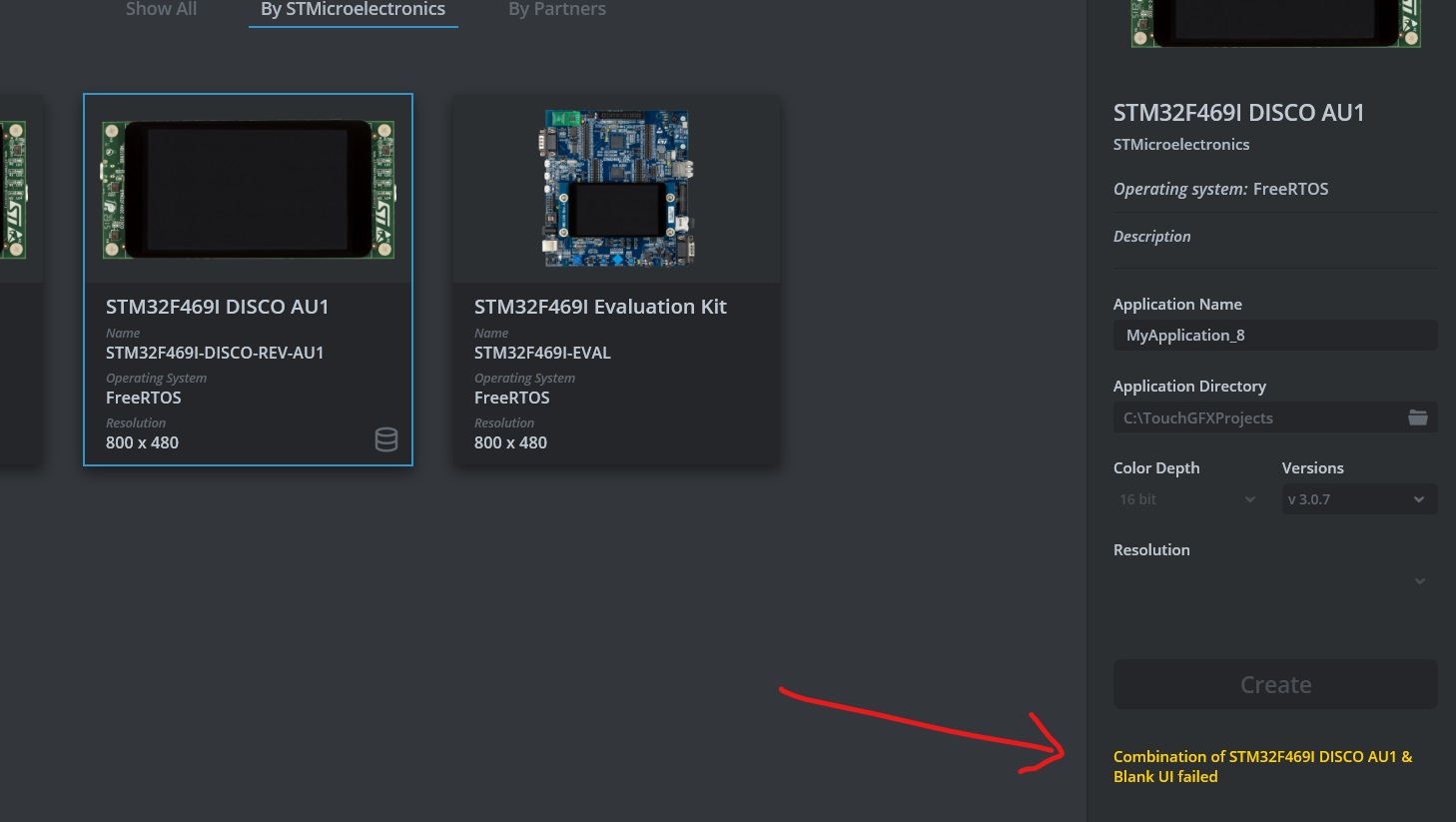Edit the MyApplication_8 Application Name field
Image resolution: width=1456 pixels, height=822 pixels.
point(1275,335)
